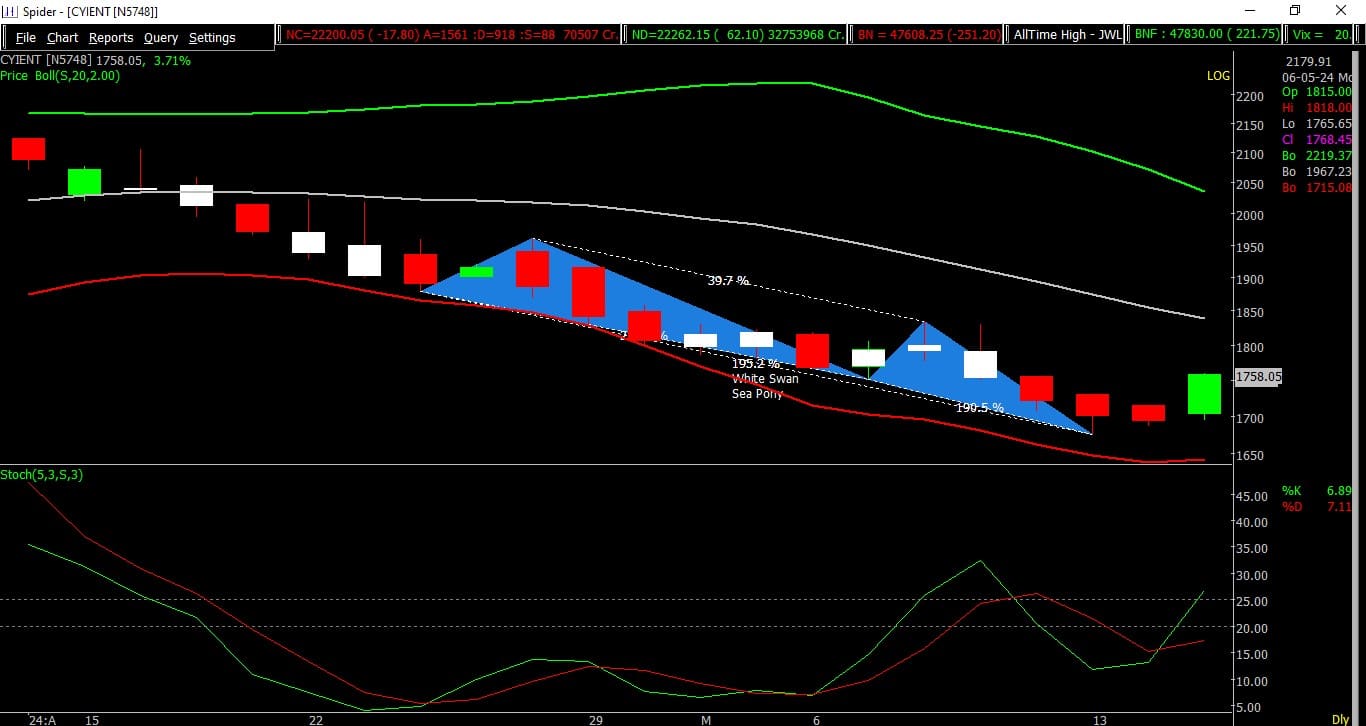The image size is (1366, 726).
Task: Click the Stoch(5,3,S,3) indicator label
Action: (42, 475)
